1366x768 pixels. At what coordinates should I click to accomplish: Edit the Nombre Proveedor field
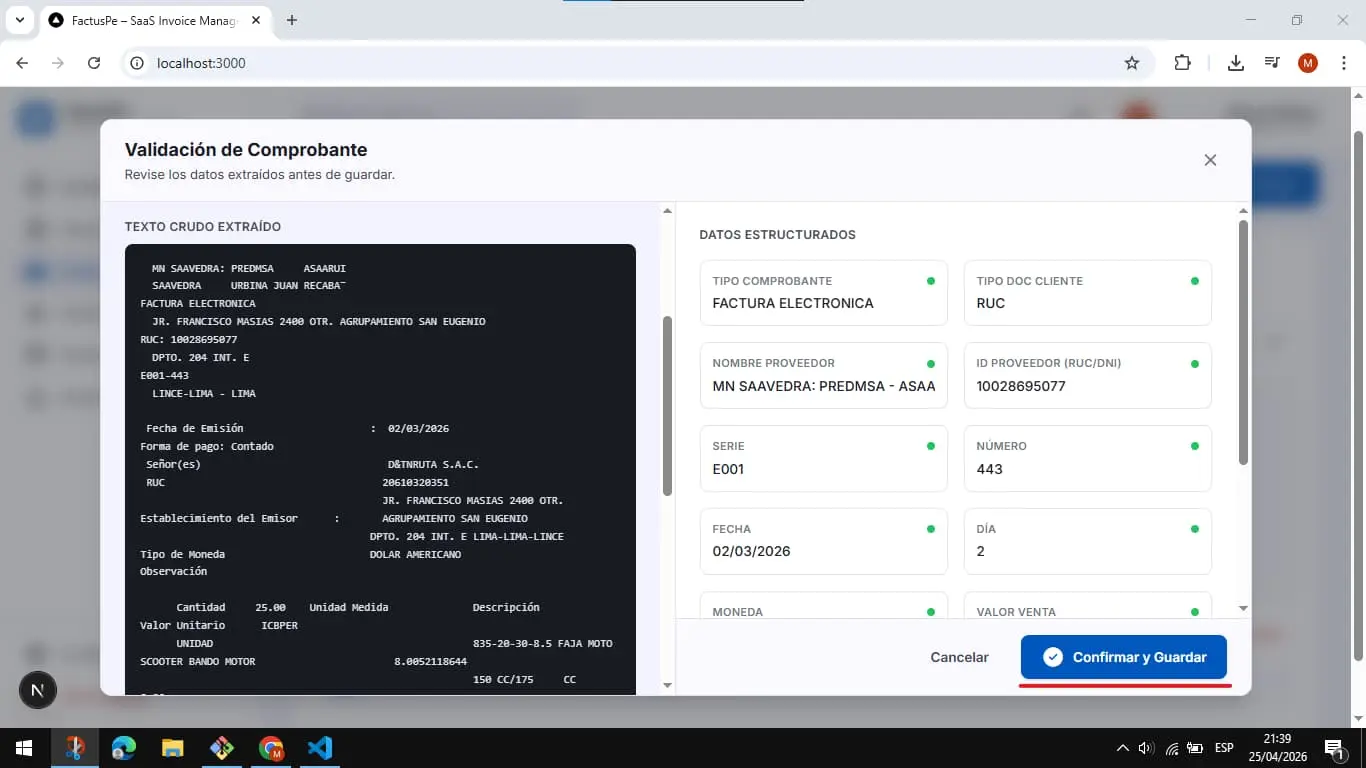coord(823,375)
